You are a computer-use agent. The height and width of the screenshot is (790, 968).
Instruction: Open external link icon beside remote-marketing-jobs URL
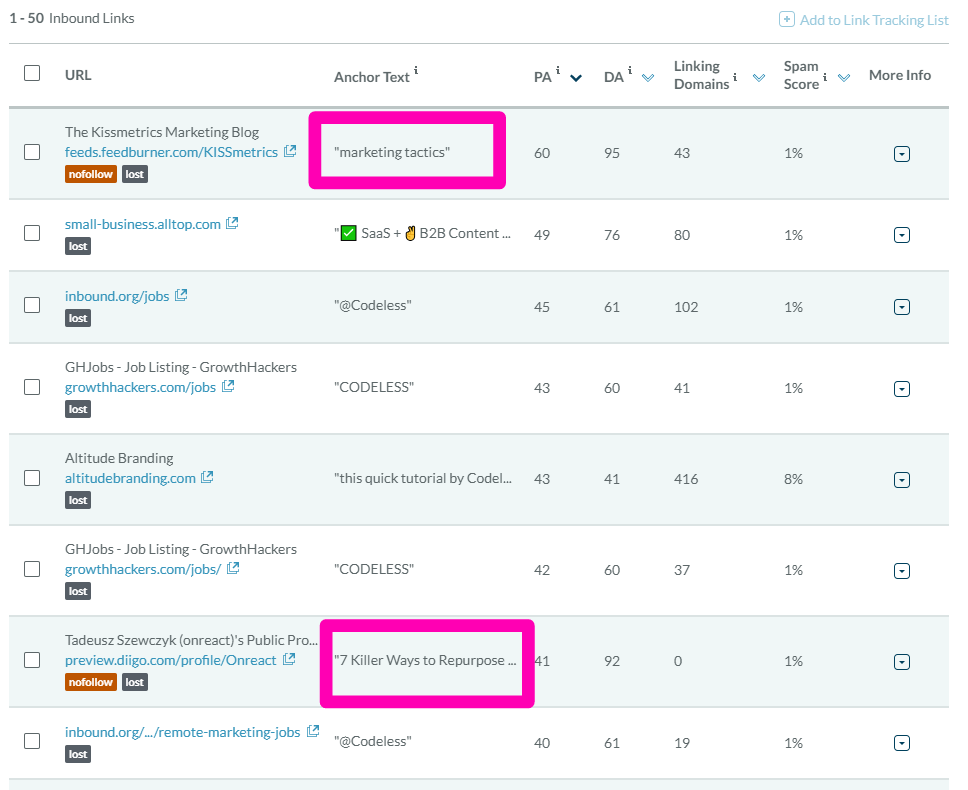(x=313, y=731)
